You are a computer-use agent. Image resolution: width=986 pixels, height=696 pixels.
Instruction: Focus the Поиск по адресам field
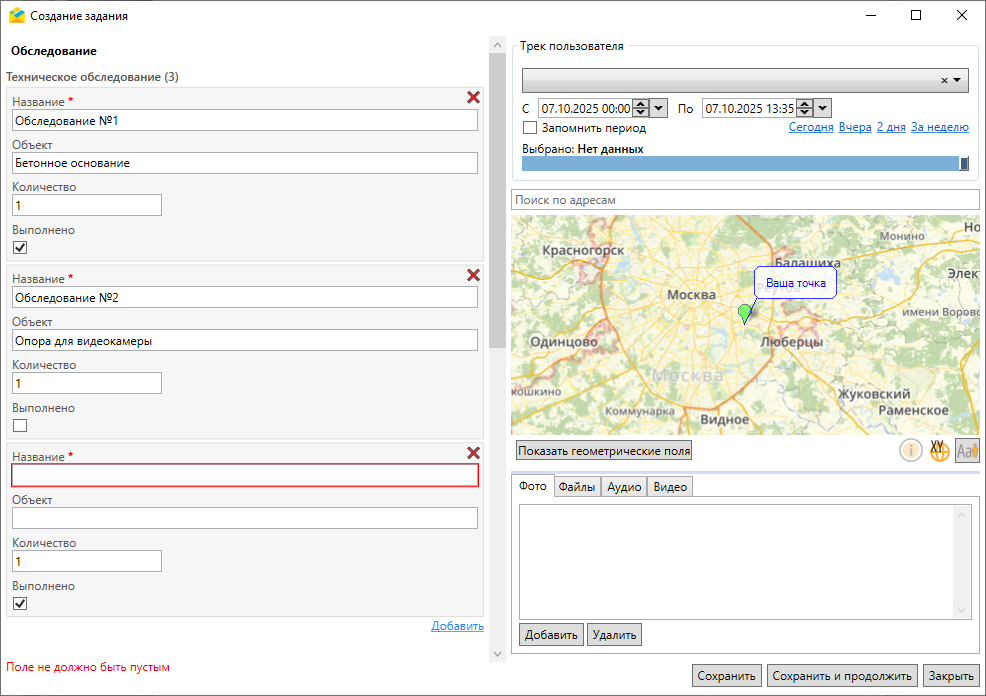745,200
